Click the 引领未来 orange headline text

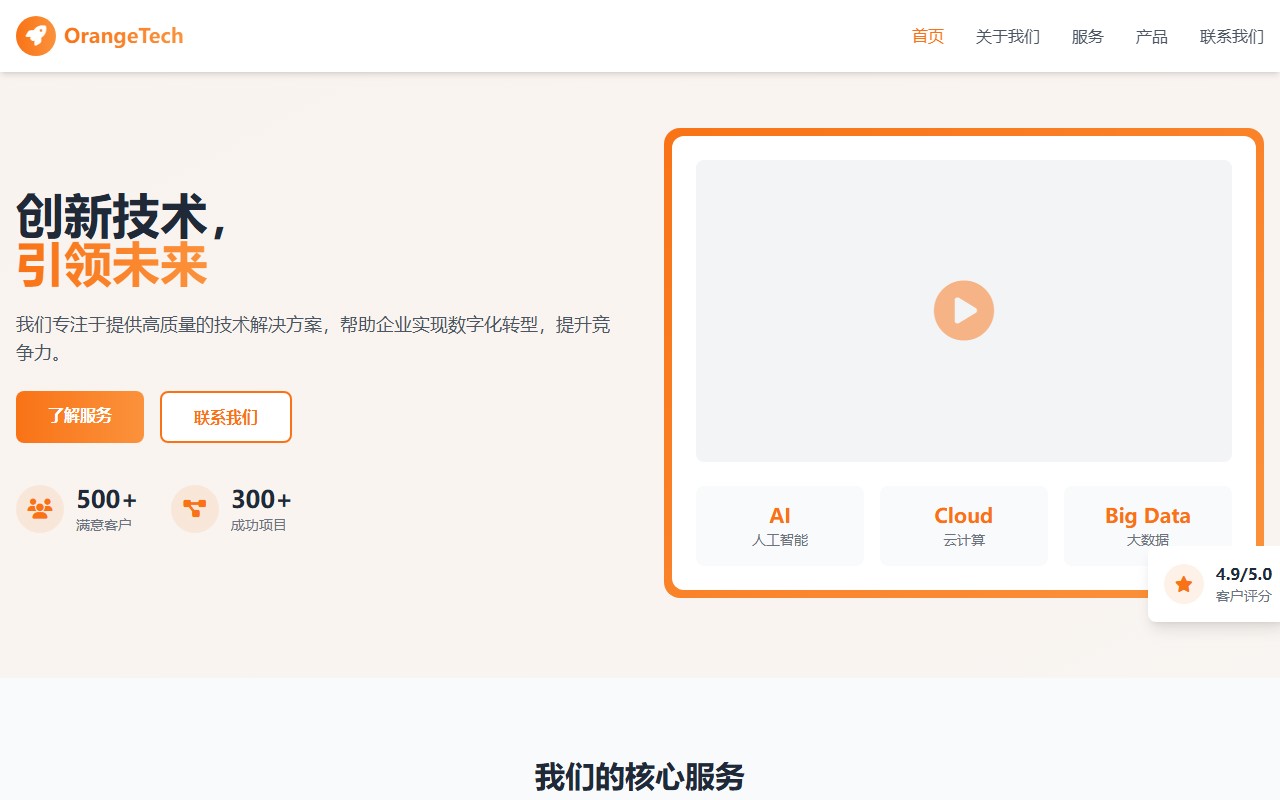pyautogui.click(x=111, y=264)
